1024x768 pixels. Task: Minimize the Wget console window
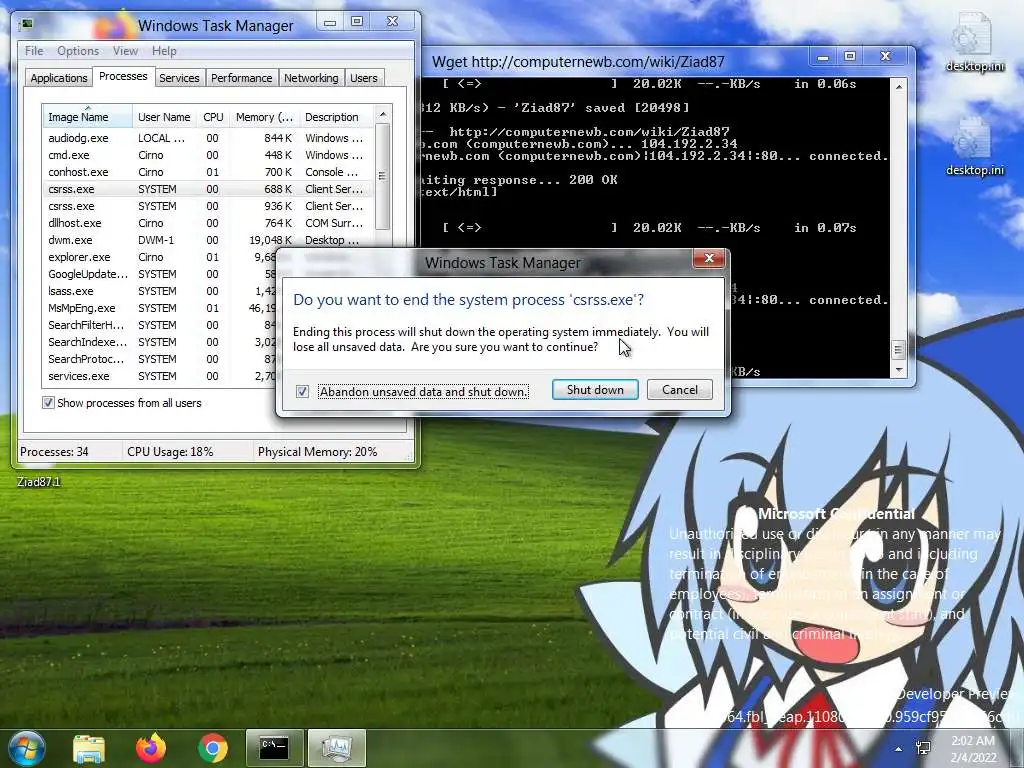823,57
